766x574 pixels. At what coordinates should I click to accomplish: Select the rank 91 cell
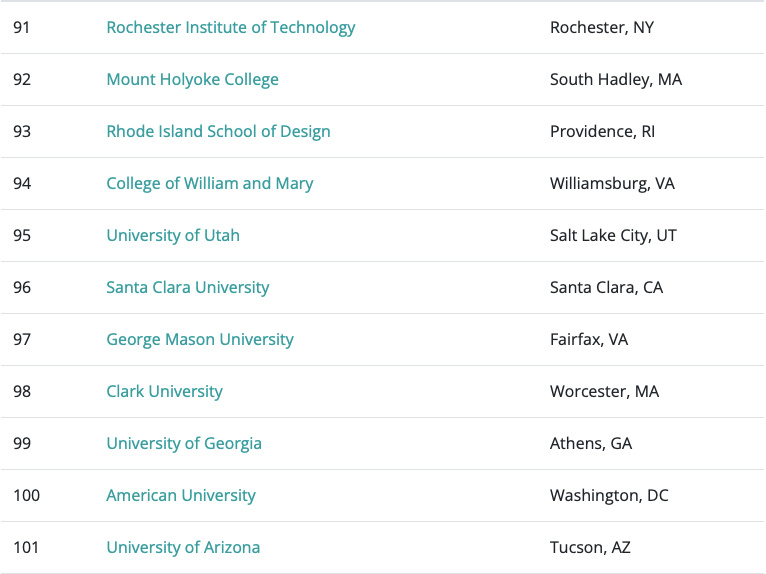[22, 28]
